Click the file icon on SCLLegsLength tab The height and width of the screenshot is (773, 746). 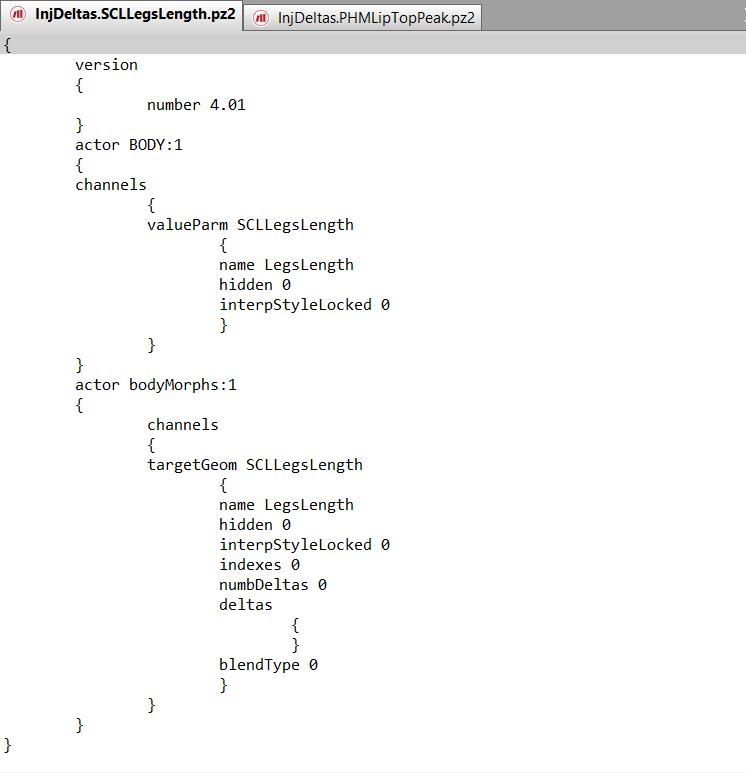18,14
